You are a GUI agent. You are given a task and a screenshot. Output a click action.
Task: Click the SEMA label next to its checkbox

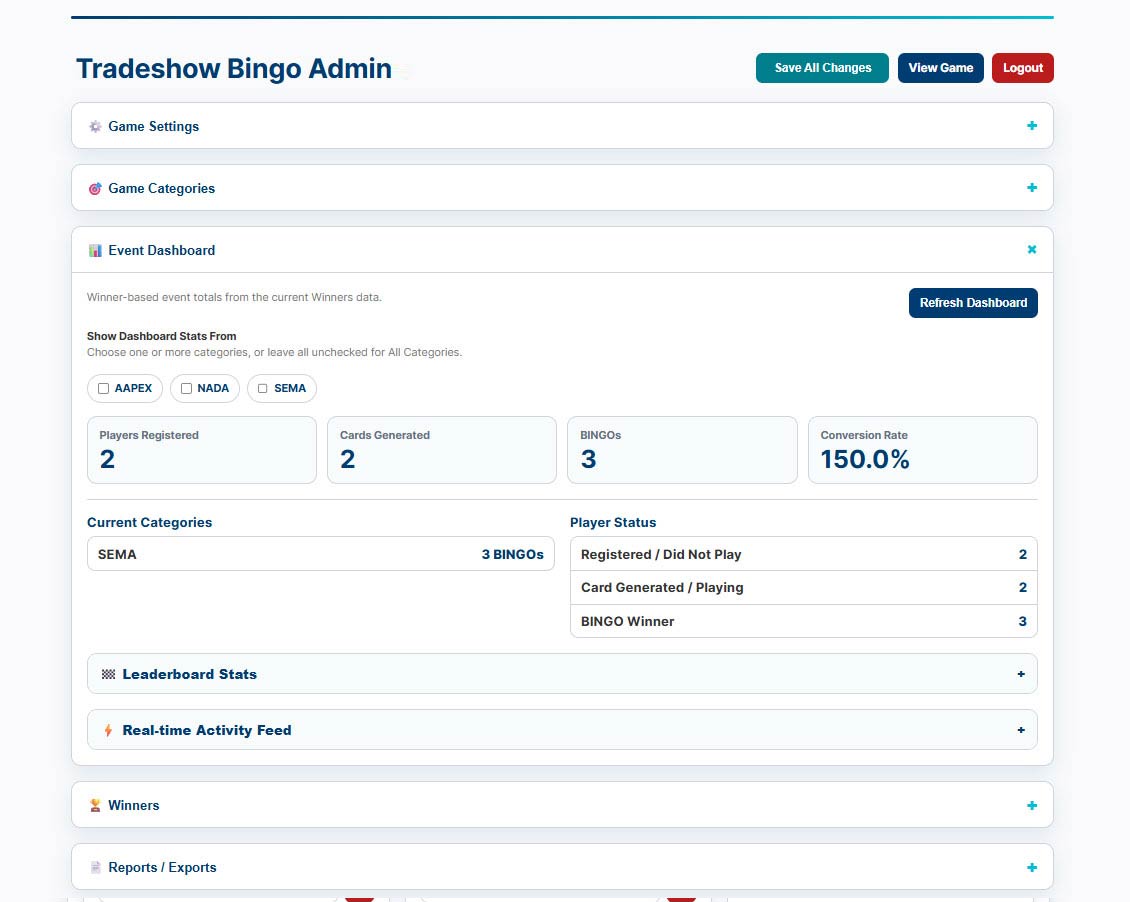(x=290, y=388)
